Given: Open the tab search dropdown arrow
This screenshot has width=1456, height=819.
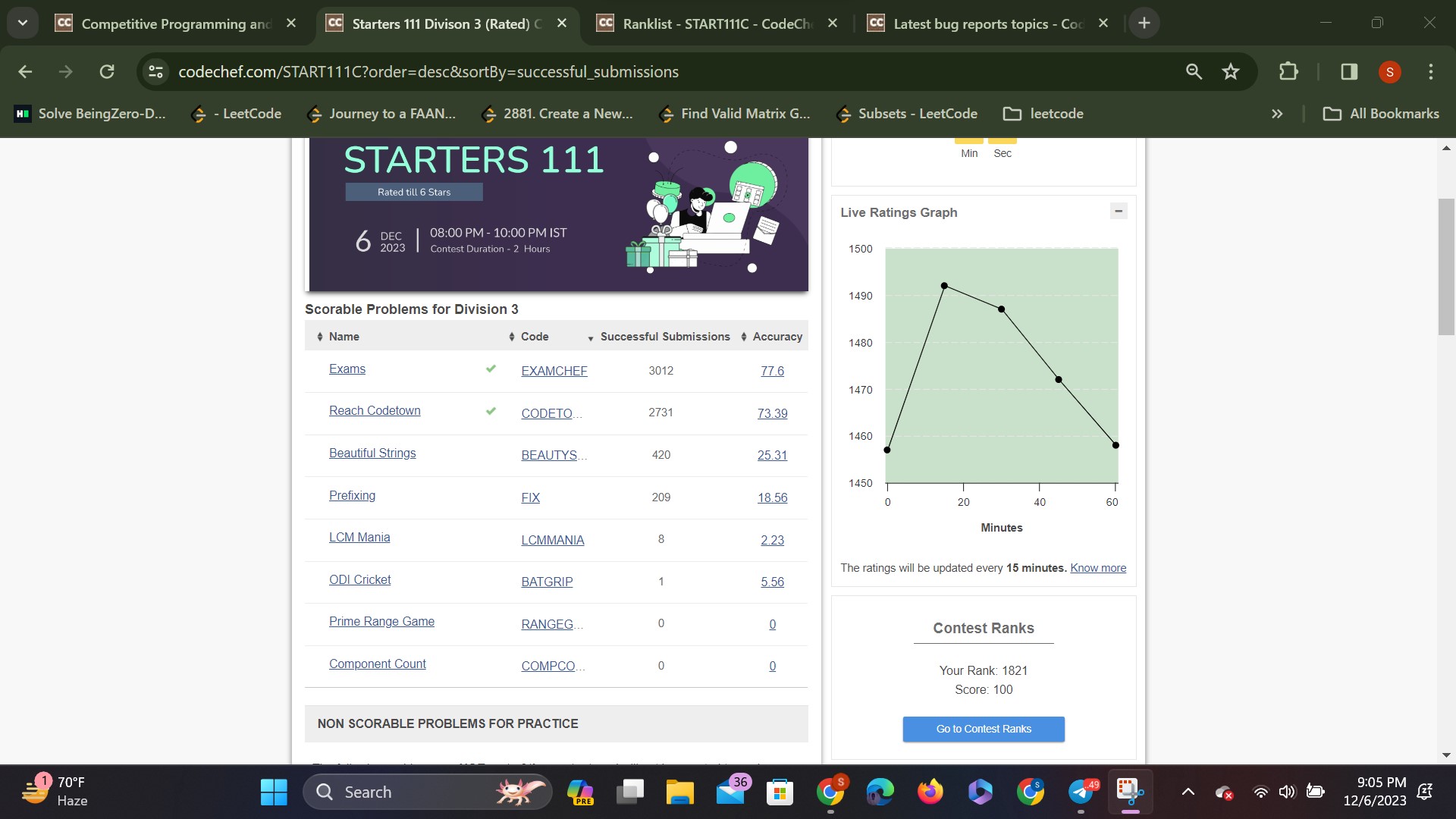Looking at the screenshot, I should click(23, 23).
